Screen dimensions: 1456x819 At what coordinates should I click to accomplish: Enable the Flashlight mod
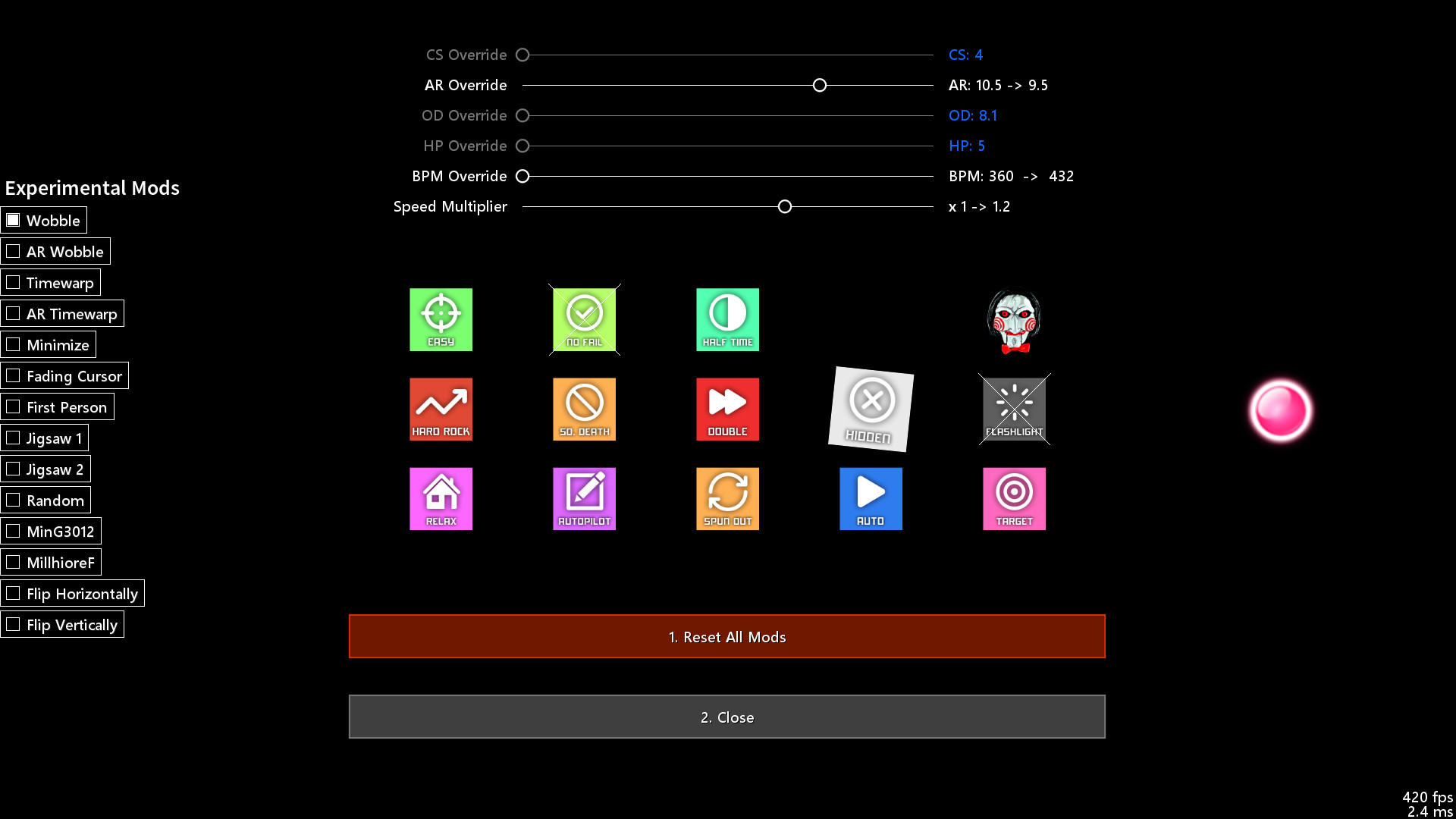click(1013, 408)
